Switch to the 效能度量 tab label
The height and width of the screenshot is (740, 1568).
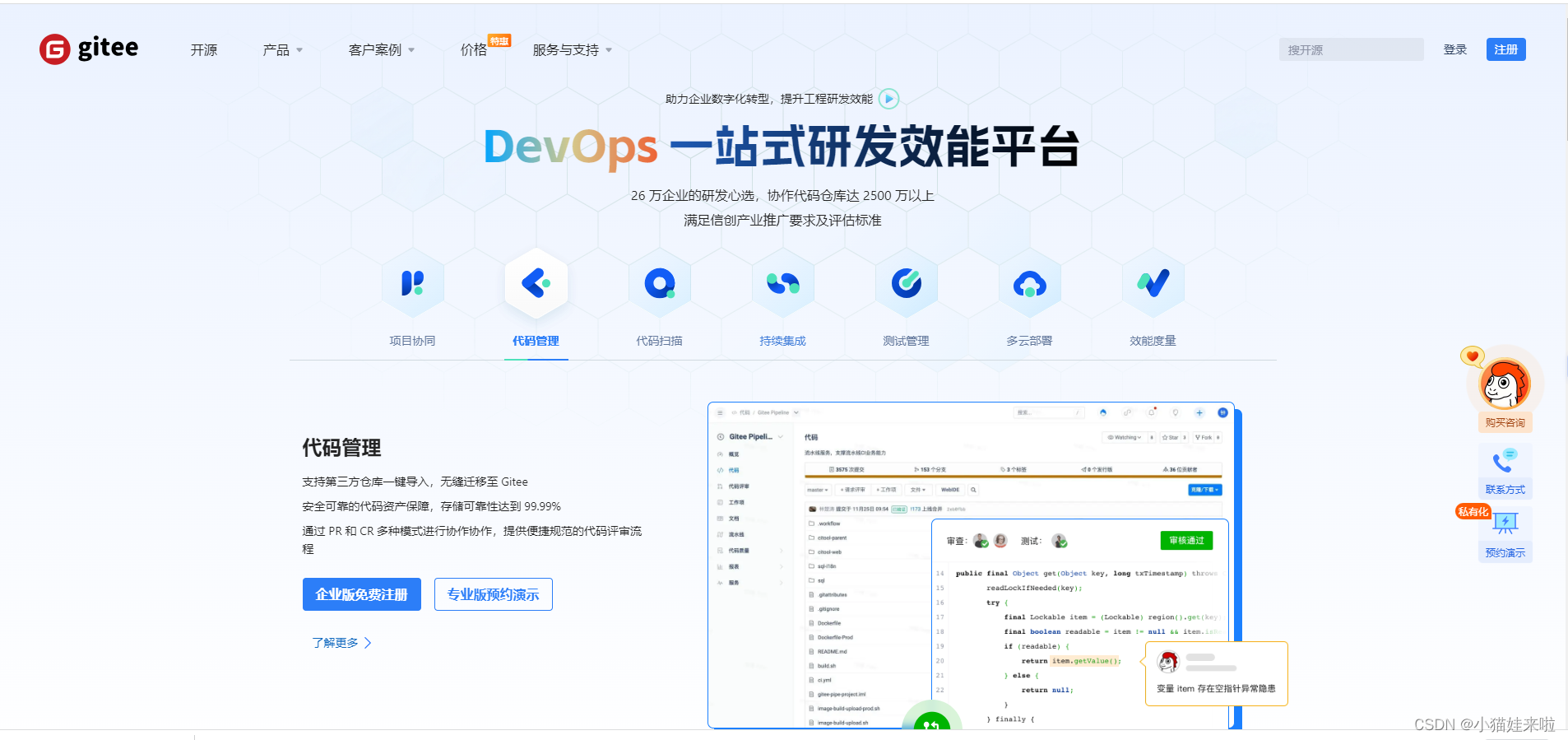[x=1153, y=341]
